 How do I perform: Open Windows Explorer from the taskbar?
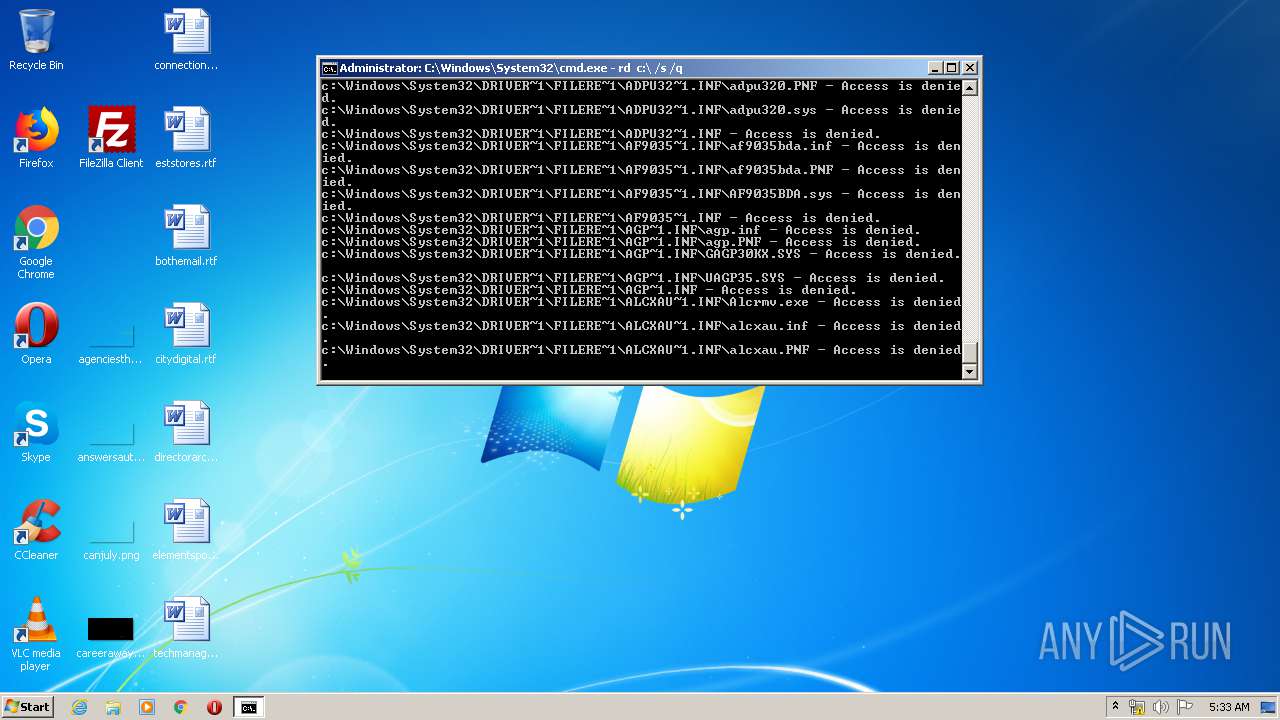pyautogui.click(x=113, y=707)
